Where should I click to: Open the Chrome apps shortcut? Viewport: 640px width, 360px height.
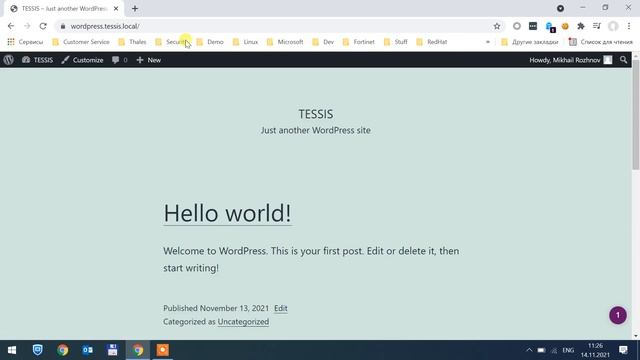coord(25,42)
